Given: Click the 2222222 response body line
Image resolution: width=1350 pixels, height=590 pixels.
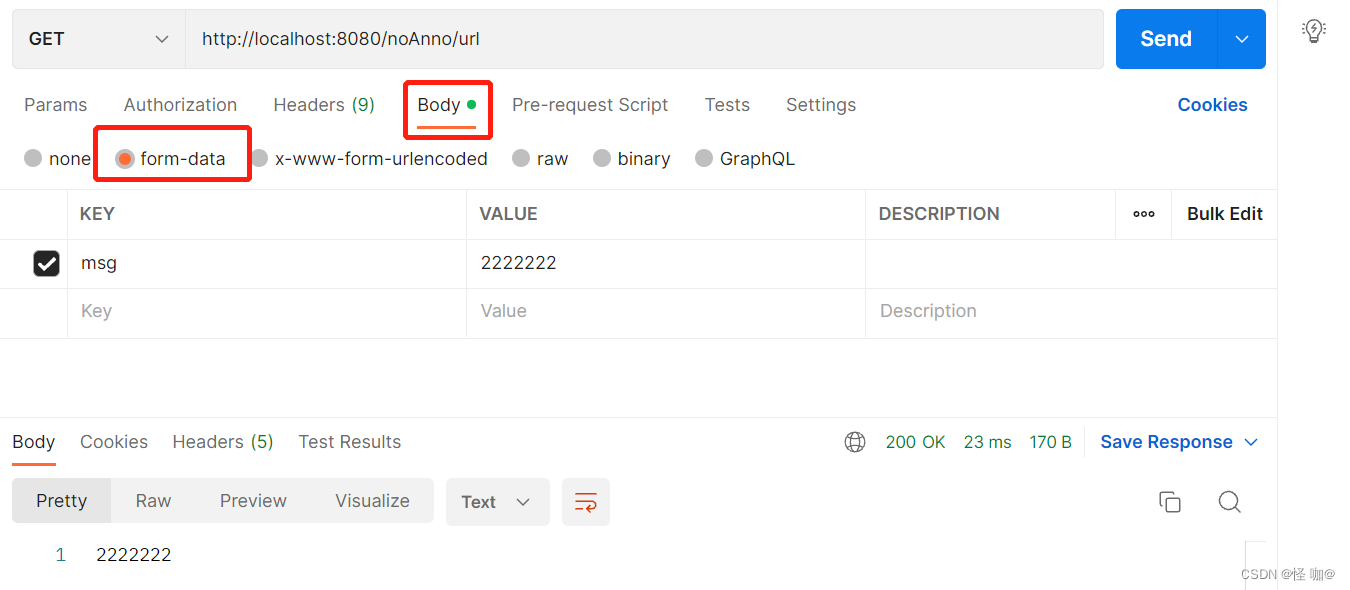Looking at the screenshot, I should (134, 555).
